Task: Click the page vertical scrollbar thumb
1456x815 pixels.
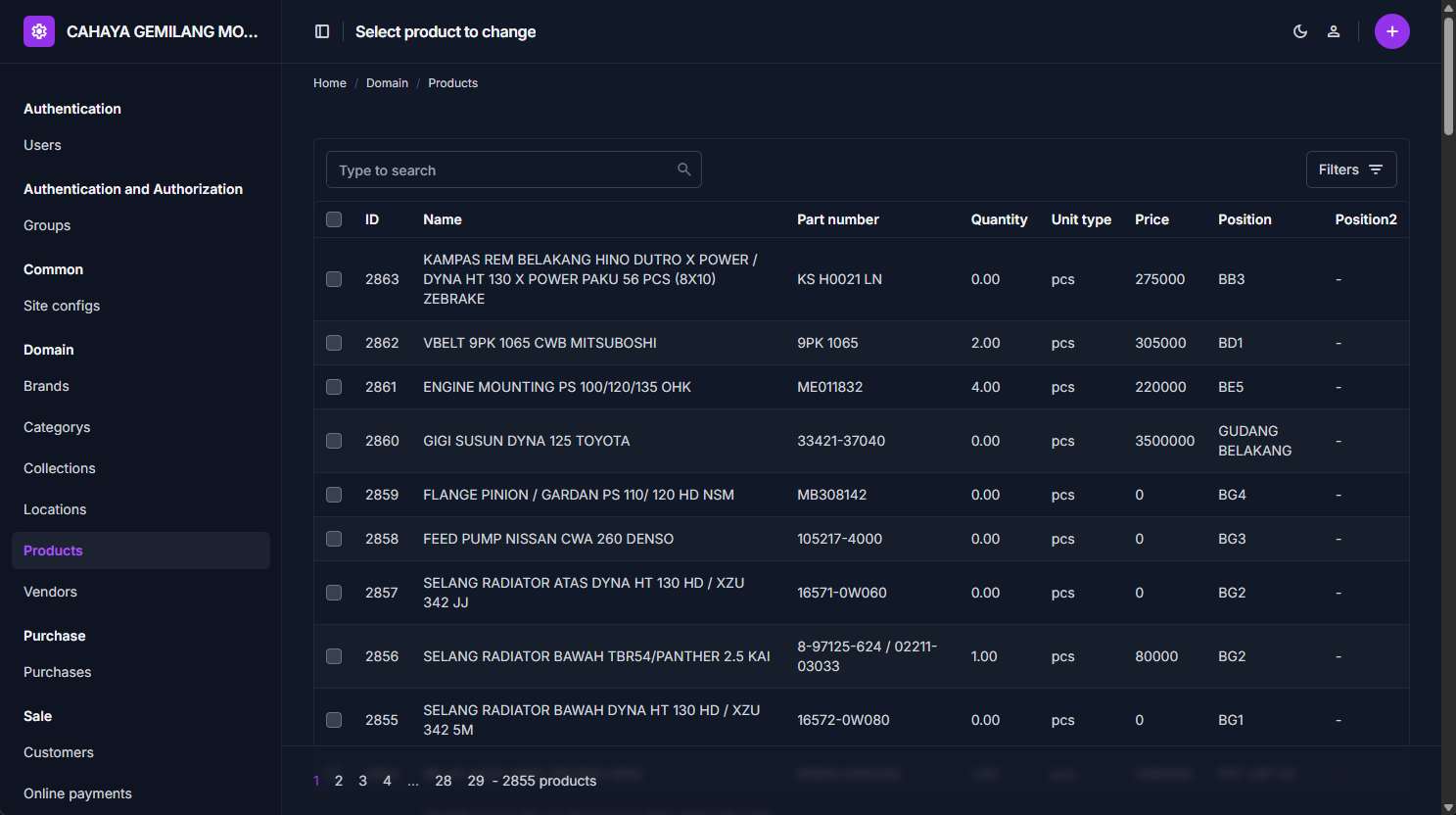Action: [1448, 74]
